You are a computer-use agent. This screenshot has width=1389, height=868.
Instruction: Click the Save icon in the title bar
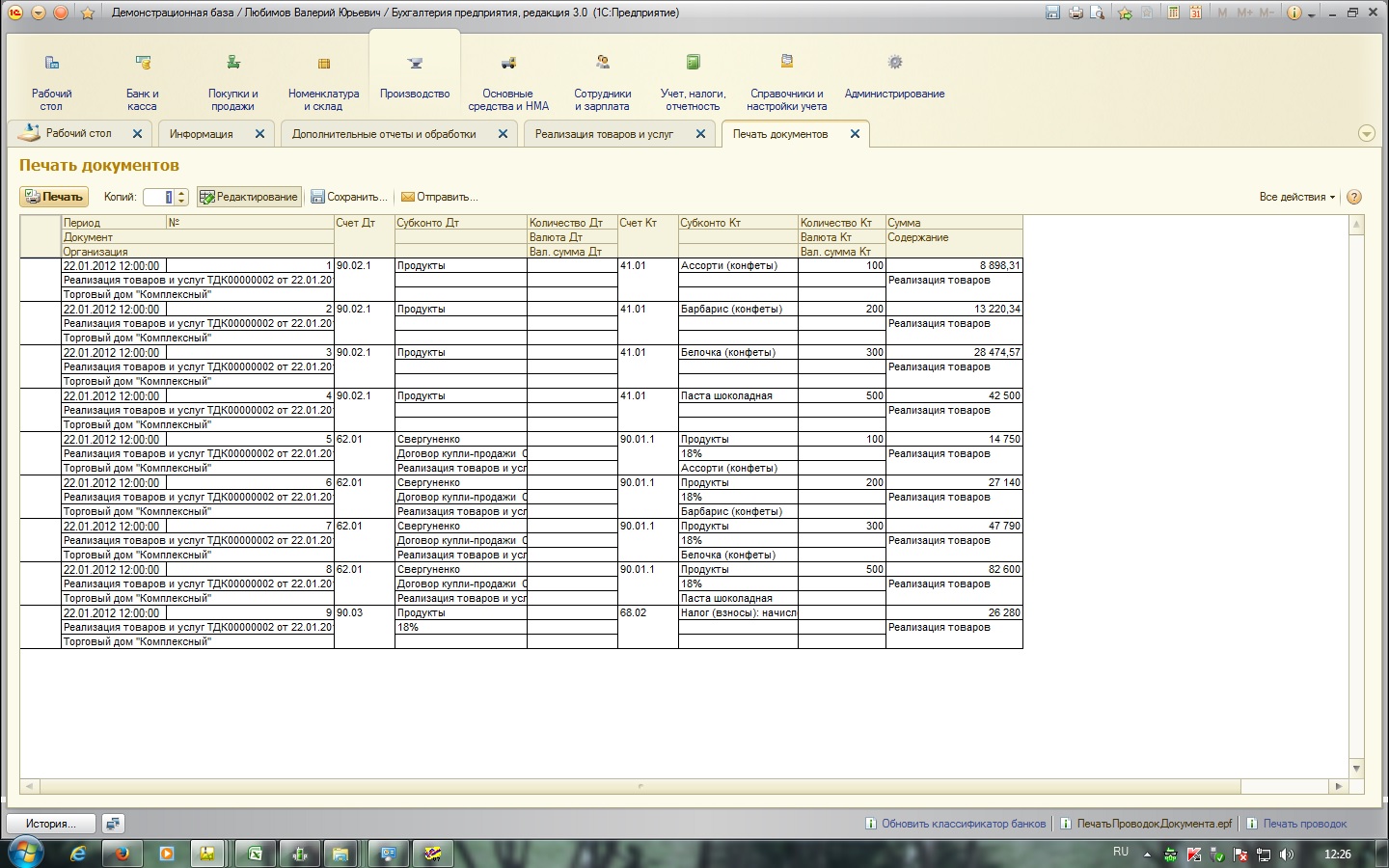(x=1052, y=13)
